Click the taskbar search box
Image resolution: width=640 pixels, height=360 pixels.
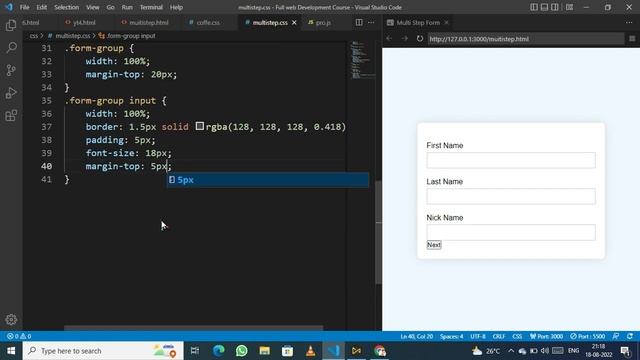pos(103,351)
